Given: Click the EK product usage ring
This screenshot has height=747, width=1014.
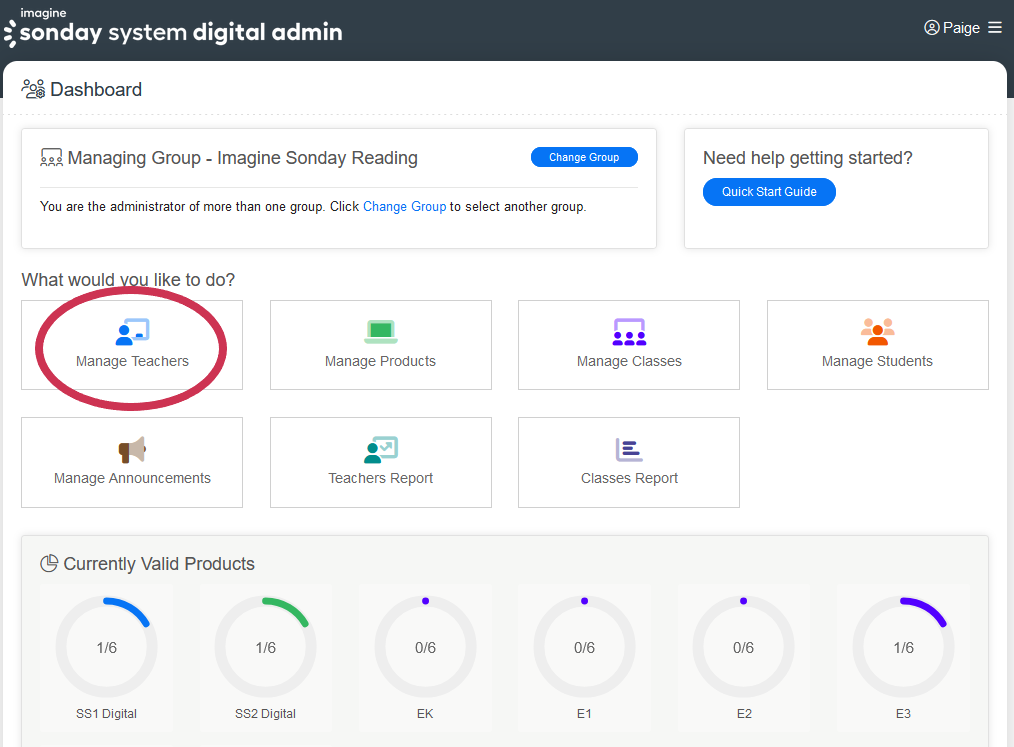Looking at the screenshot, I should 425,648.
